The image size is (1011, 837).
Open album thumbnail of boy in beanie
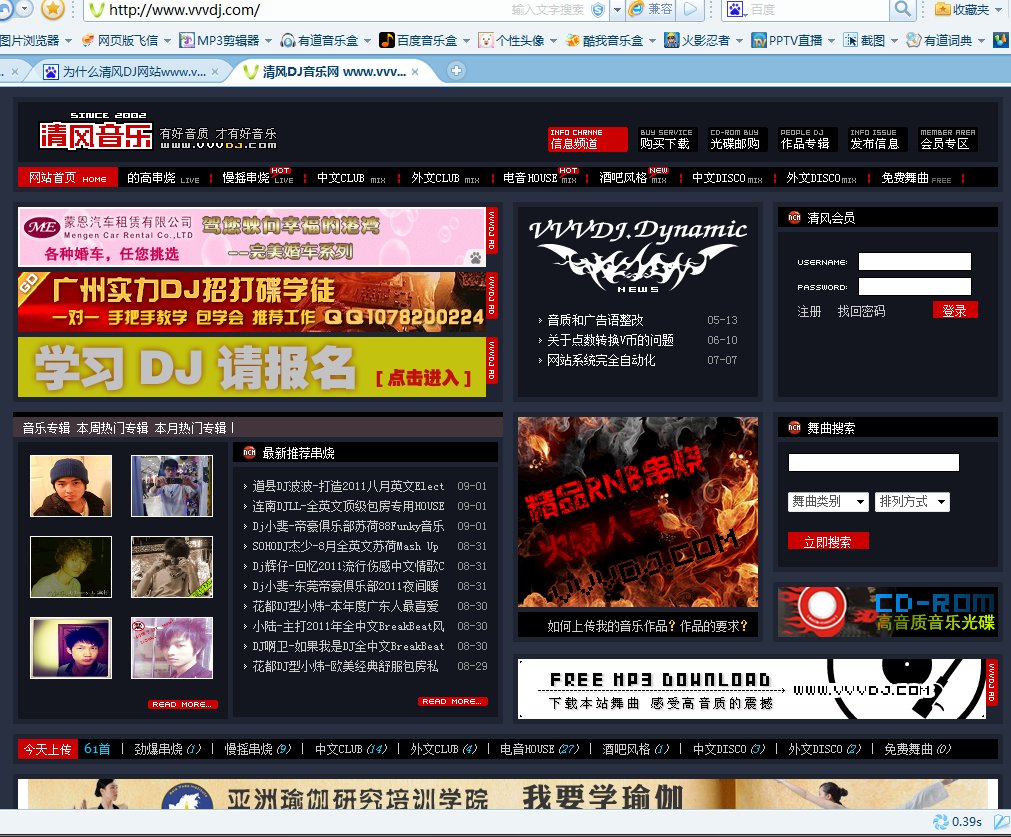click(71, 486)
